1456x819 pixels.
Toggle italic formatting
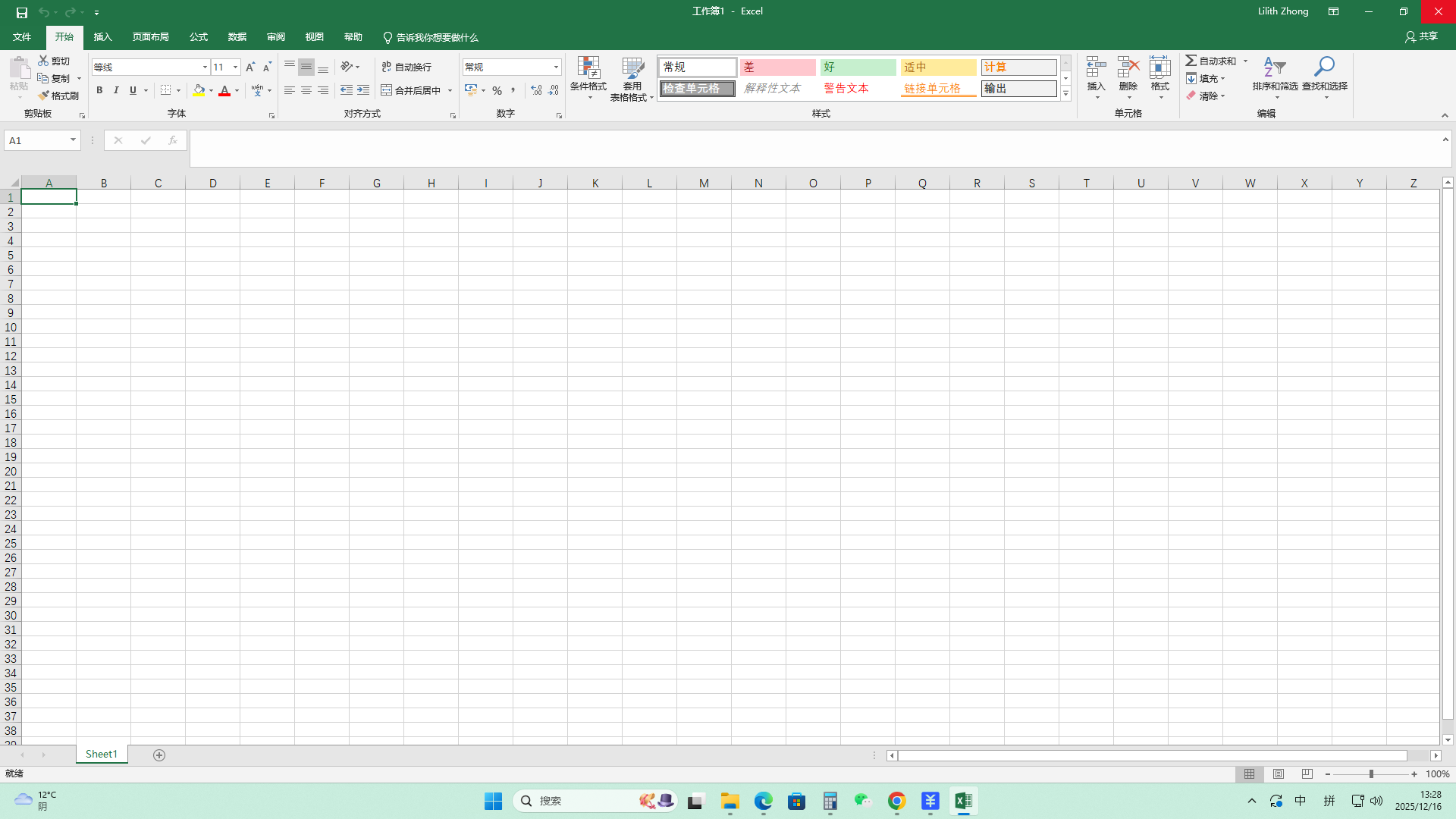point(116,90)
